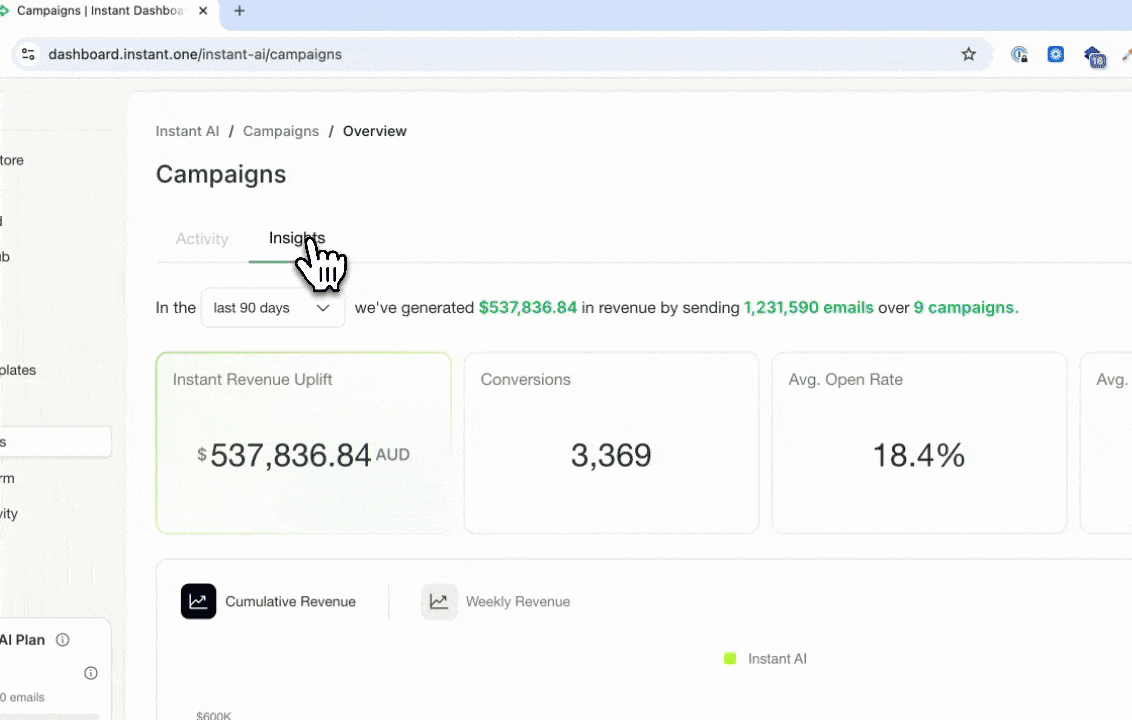Click the lower info icon in the plan card

[x=90, y=673]
